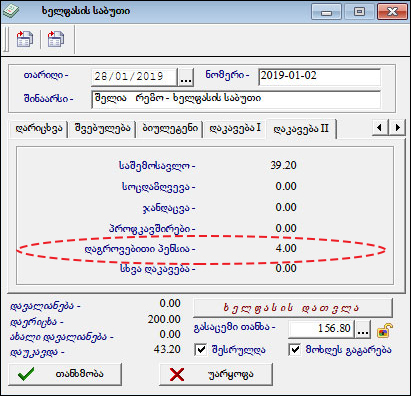Toggle the შესრულდა checkbox
The height and width of the screenshot is (396, 411).
point(201,350)
